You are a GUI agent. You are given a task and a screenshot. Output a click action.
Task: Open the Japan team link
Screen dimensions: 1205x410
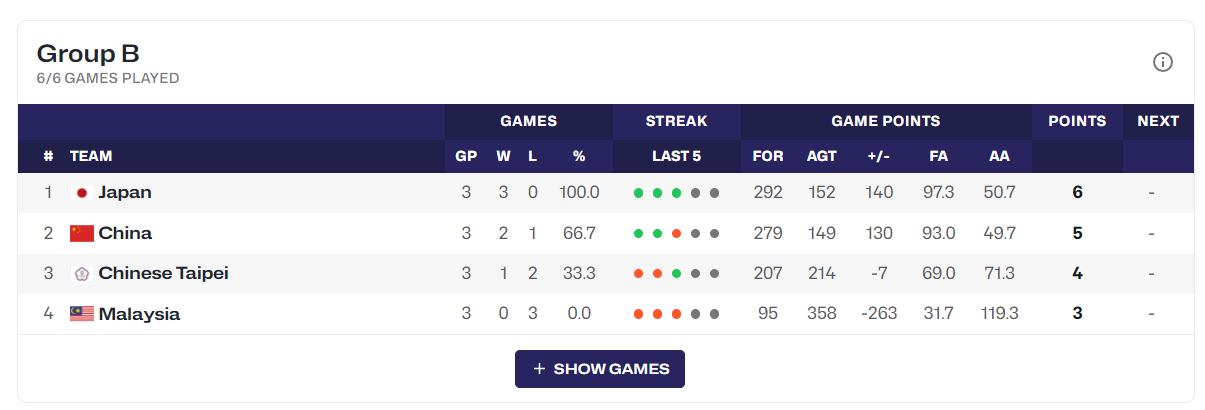point(125,192)
